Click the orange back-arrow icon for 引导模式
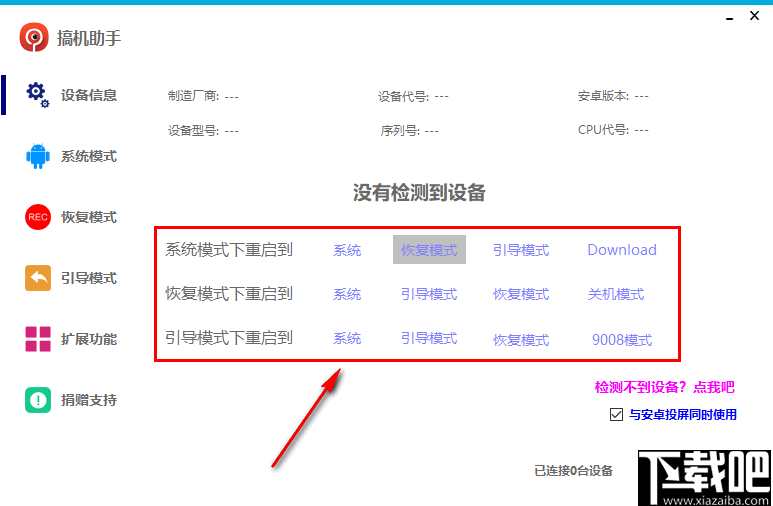773x506 pixels. pos(38,278)
